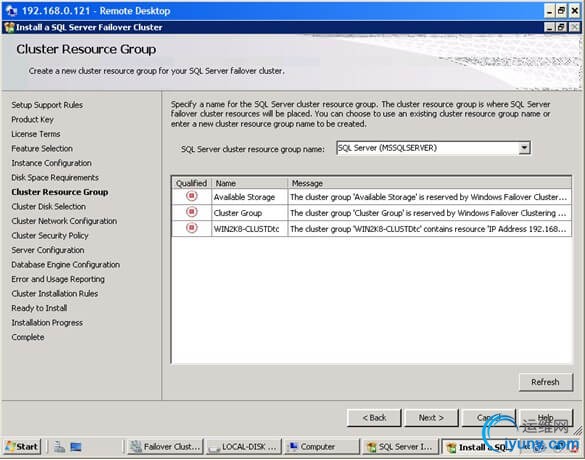Click the Server Manager quick launch icon
The width and height of the screenshot is (585, 460).
pos(59,447)
